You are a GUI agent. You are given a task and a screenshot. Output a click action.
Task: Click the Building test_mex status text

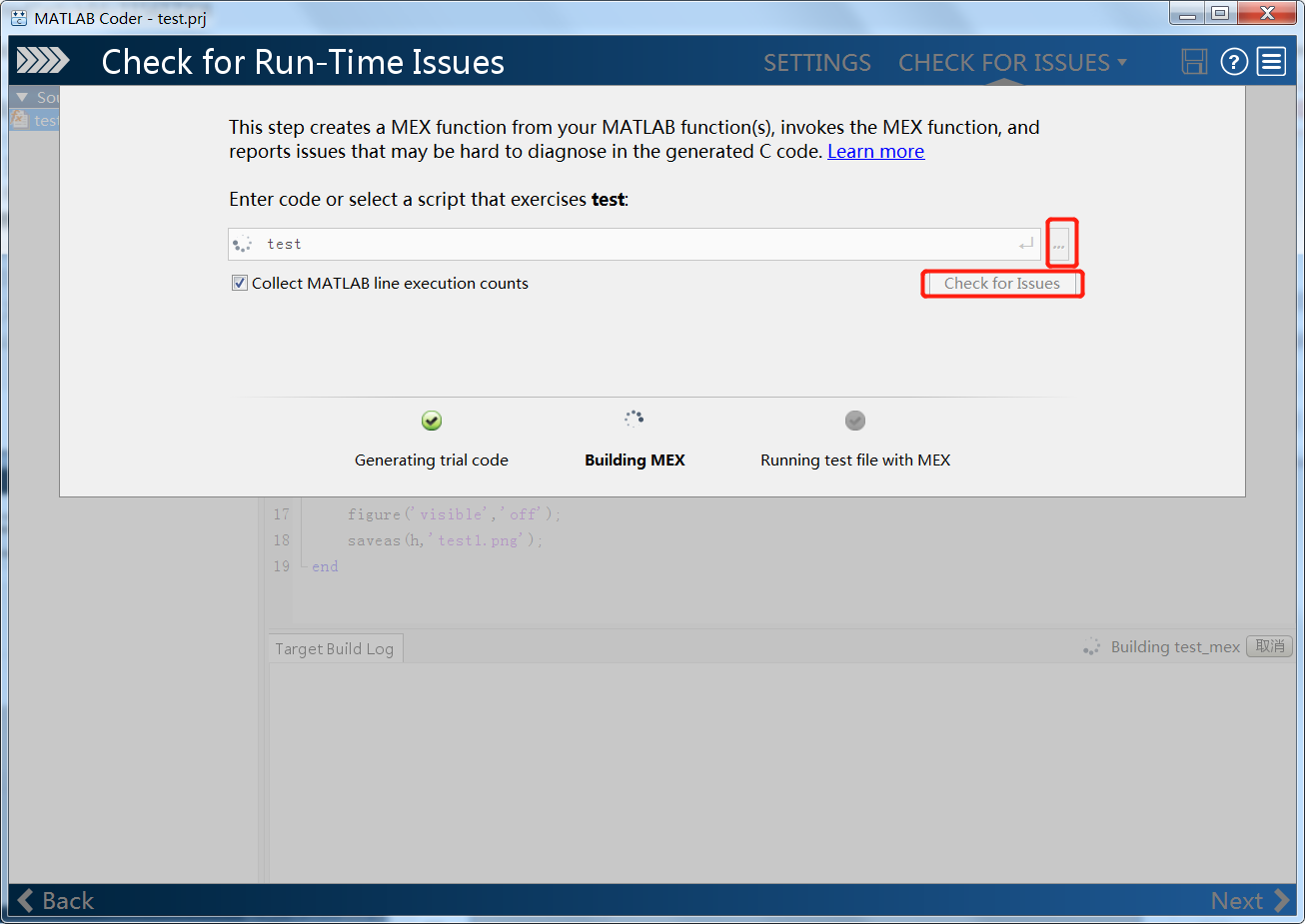pyautogui.click(x=1175, y=647)
